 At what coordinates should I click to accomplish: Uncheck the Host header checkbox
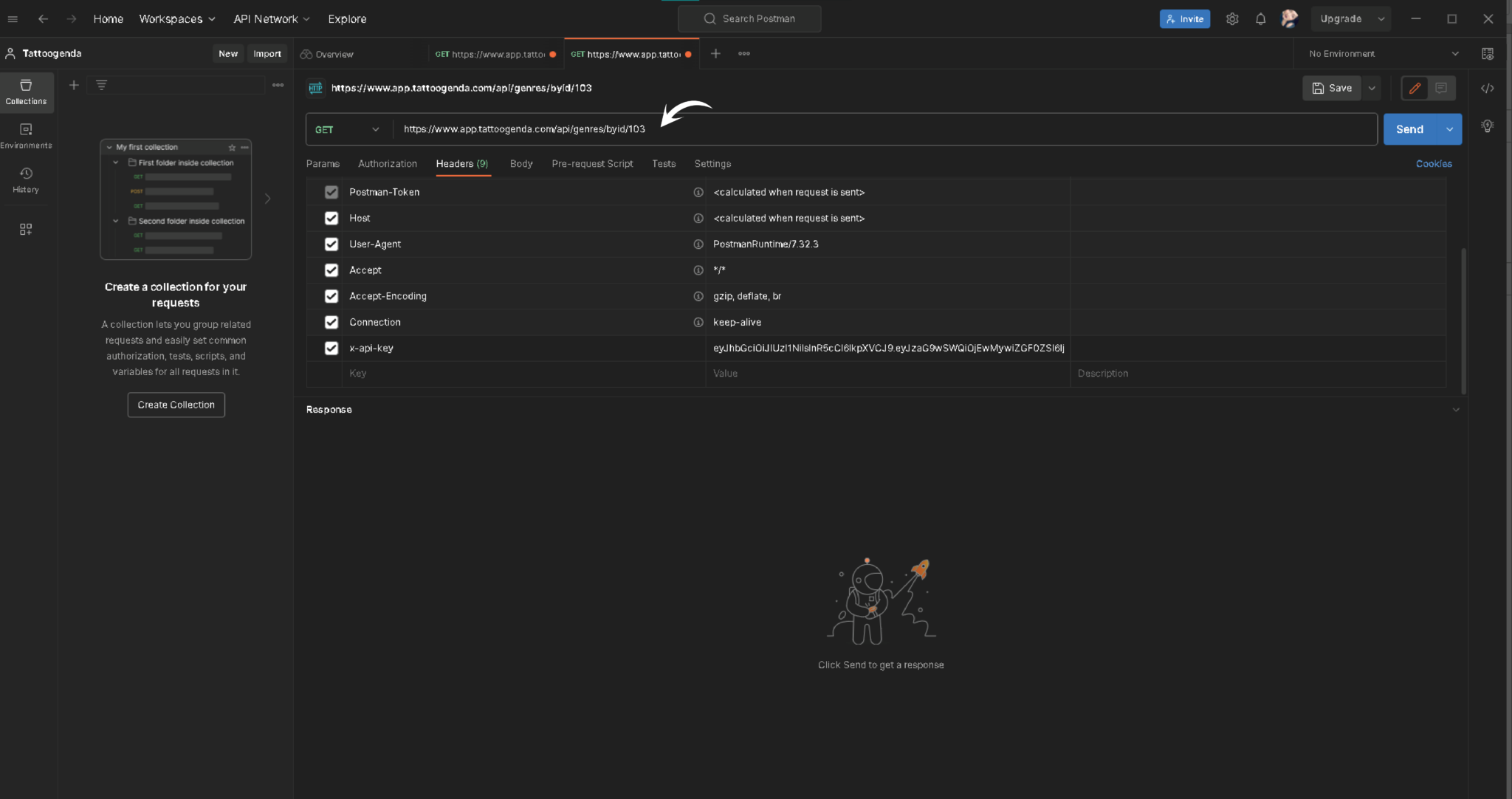click(x=331, y=219)
